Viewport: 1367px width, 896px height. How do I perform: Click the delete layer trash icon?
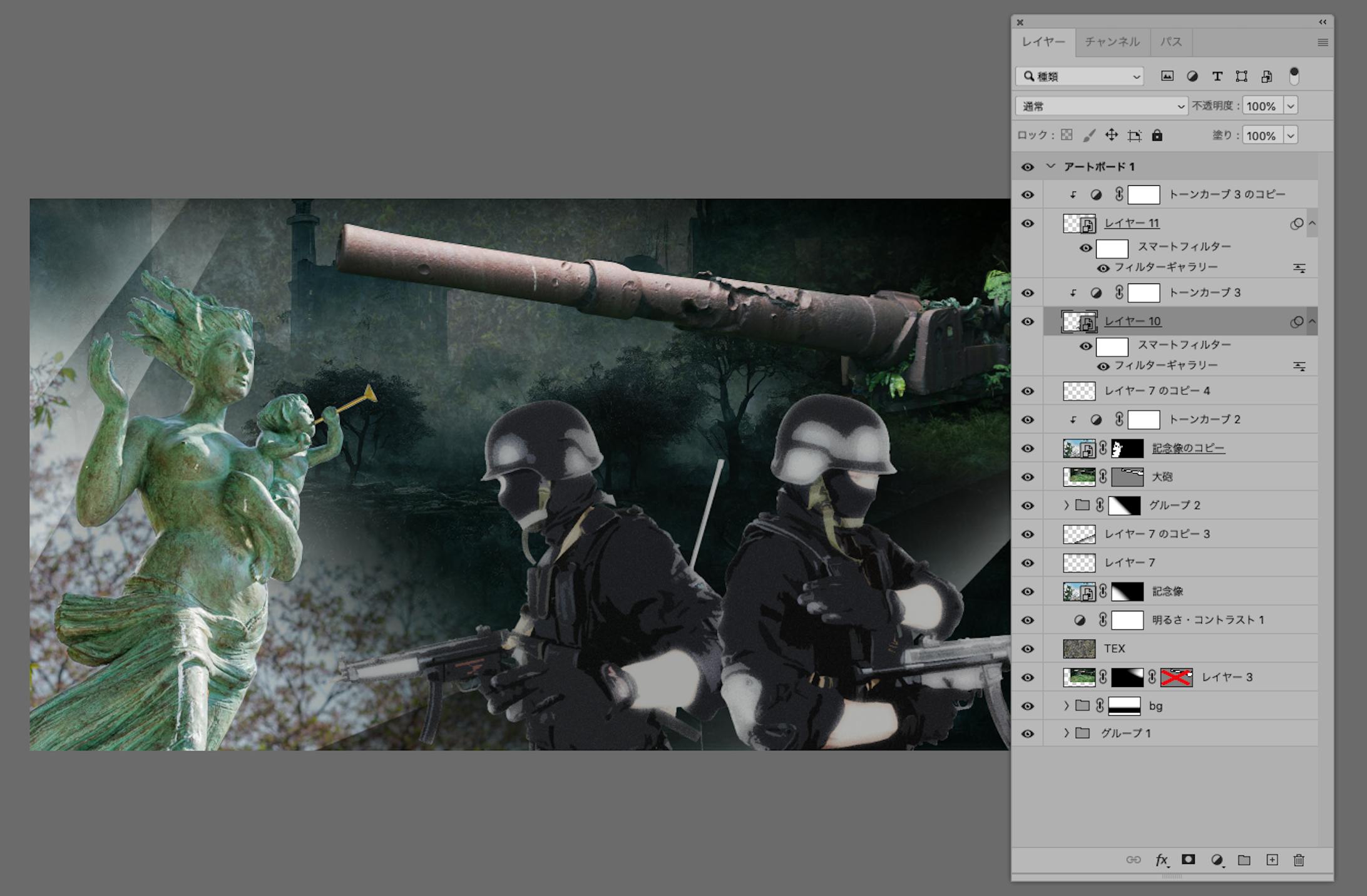(1299, 860)
